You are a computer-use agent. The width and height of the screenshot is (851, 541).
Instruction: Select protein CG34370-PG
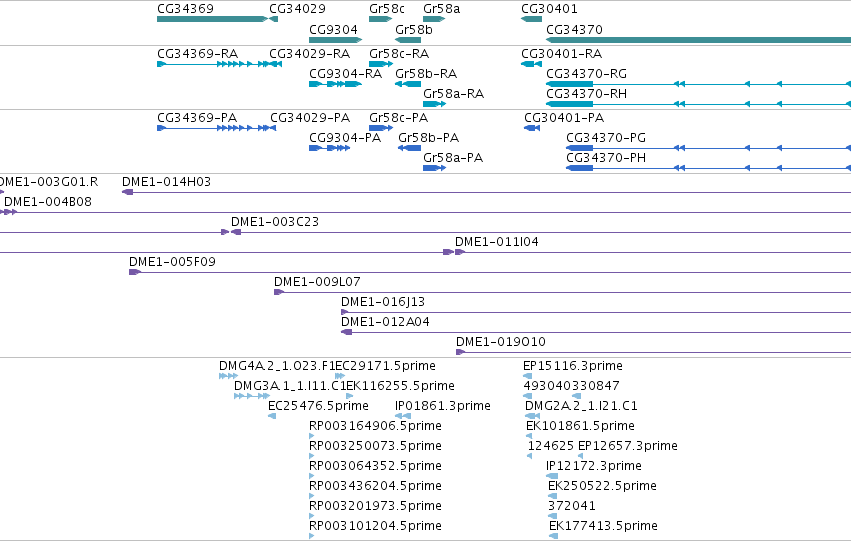tap(708, 148)
